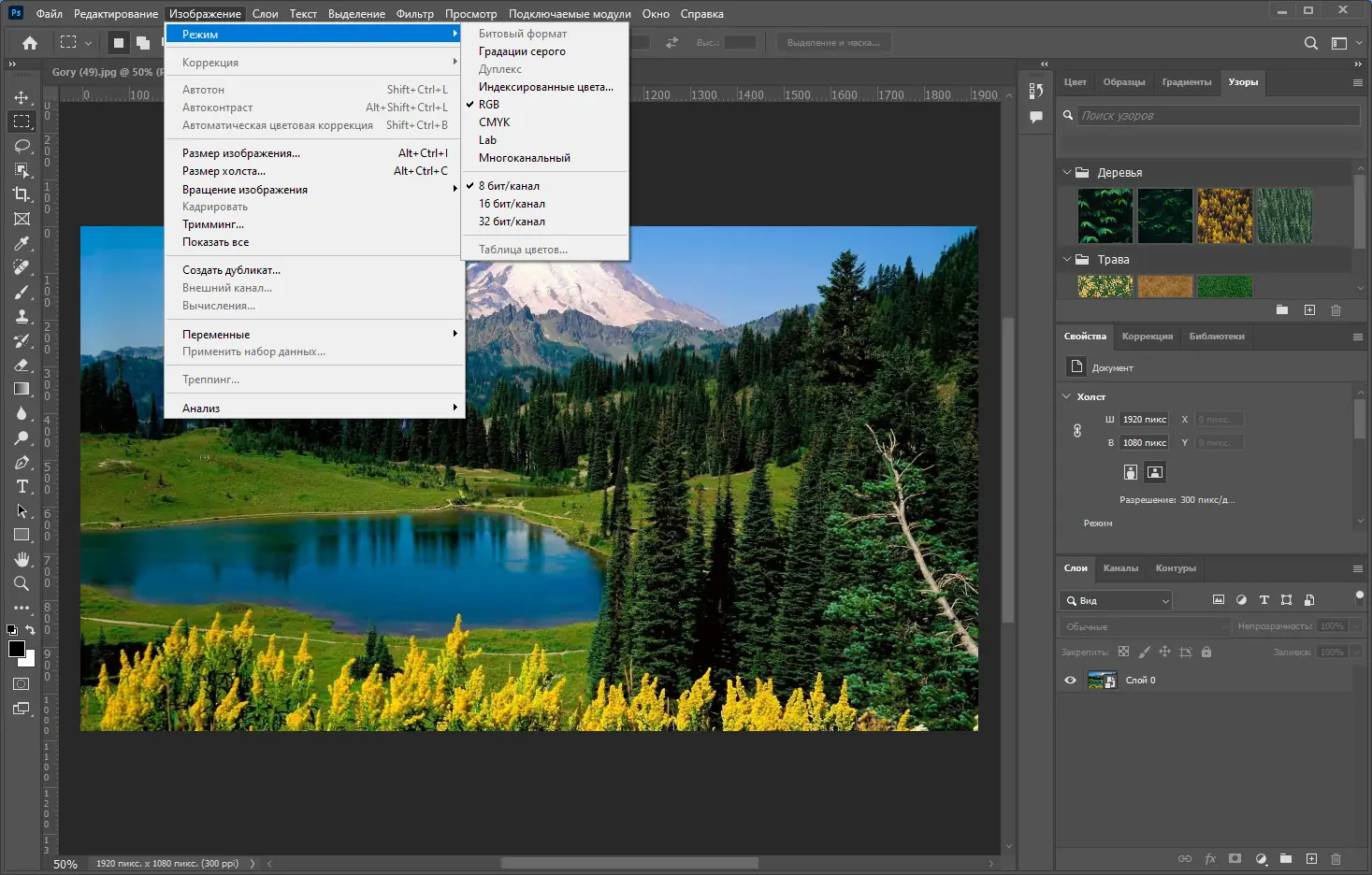This screenshot has height=875, width=1372.
Task: Select the Crop tool
Action: click(22, 194)
